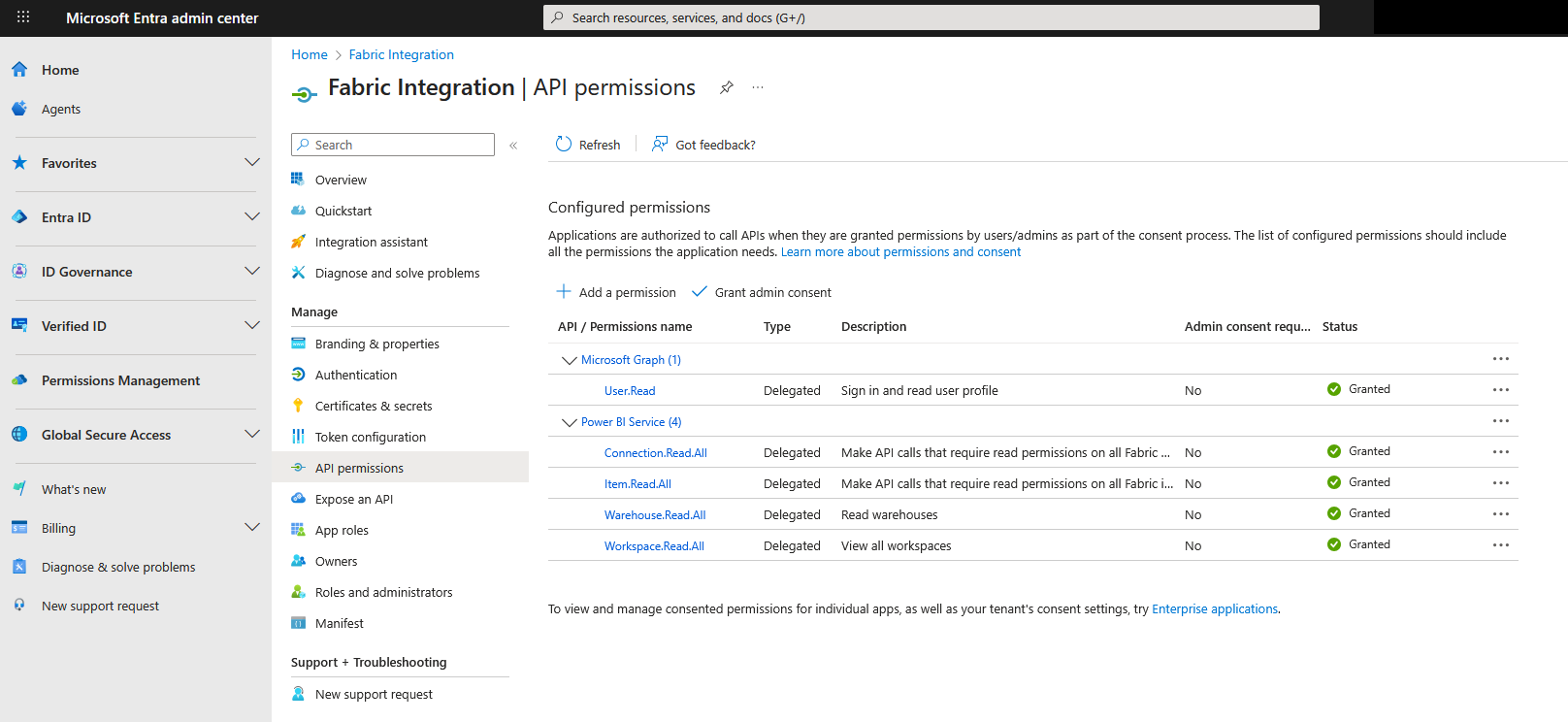Expand the Entra ID navigation section
The height and width of the screenshot is (722, 1568).
point(251,217)
